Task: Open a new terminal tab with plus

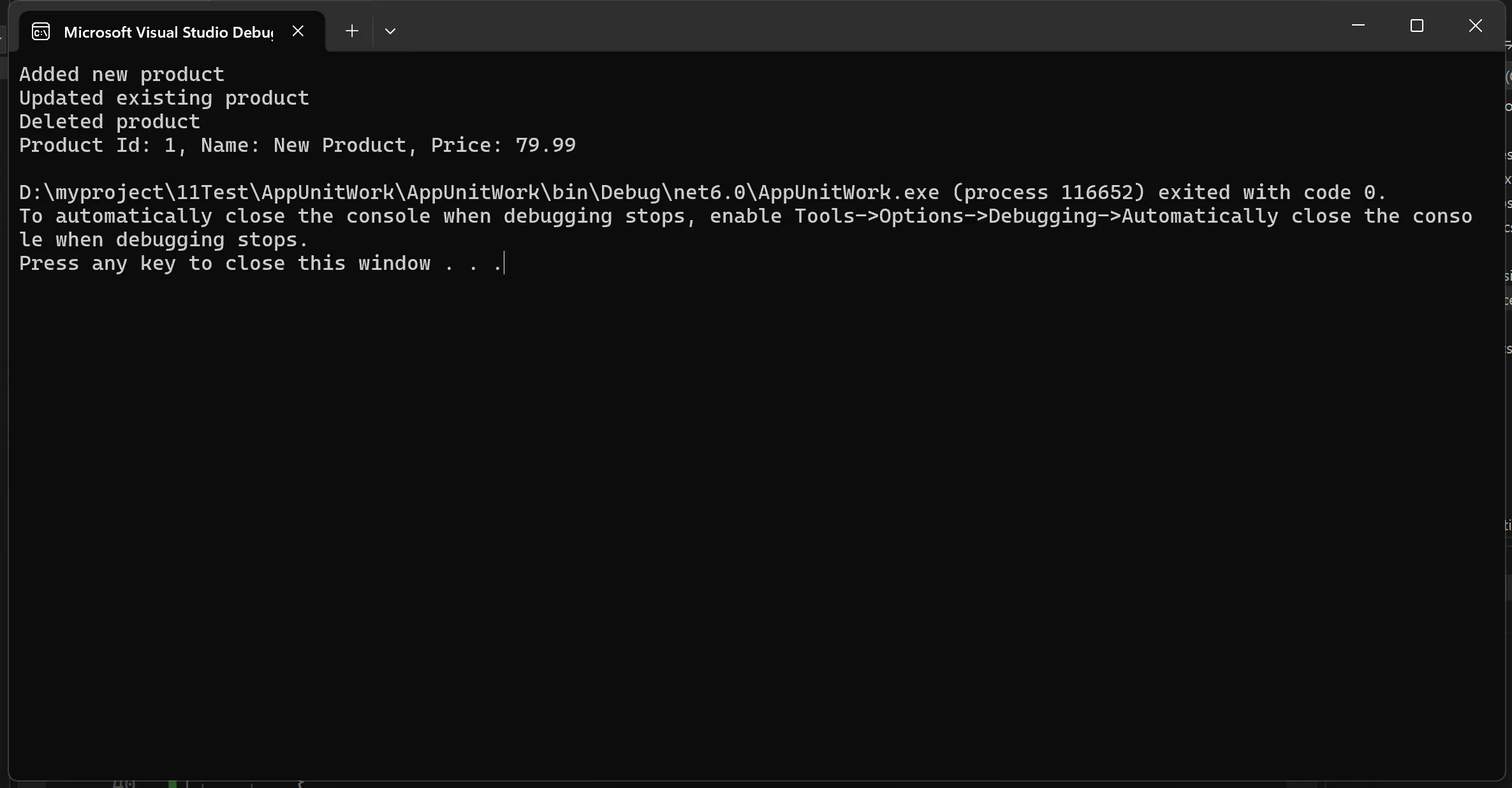Action: (351, 31)
